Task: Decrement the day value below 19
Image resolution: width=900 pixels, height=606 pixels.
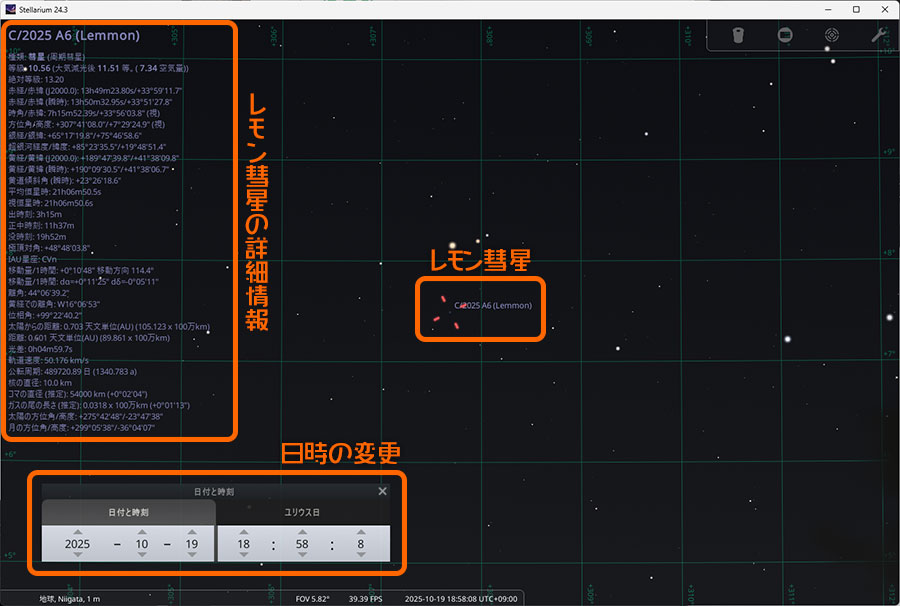Action: pyautogui.click(x=192, y=555)
